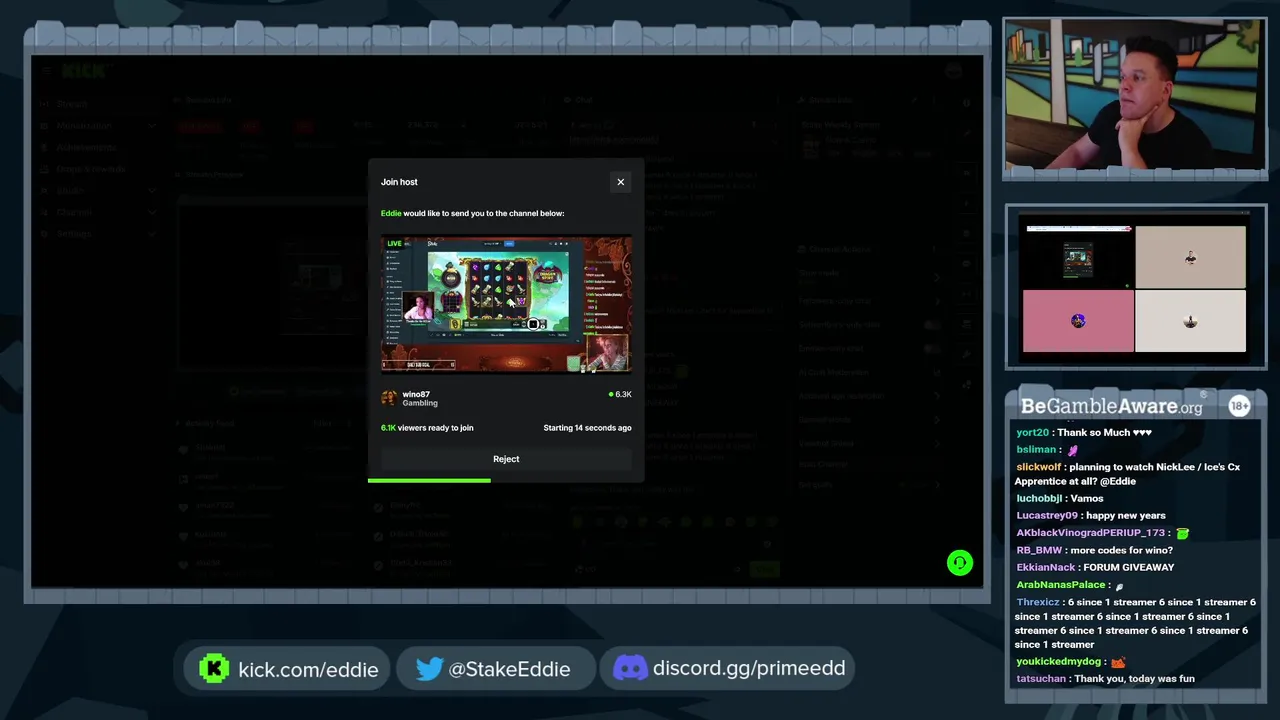Screen dimensions: 1280x720
Task: Open the Stream section in dashboard sidebar
Action: coord(72,104)
